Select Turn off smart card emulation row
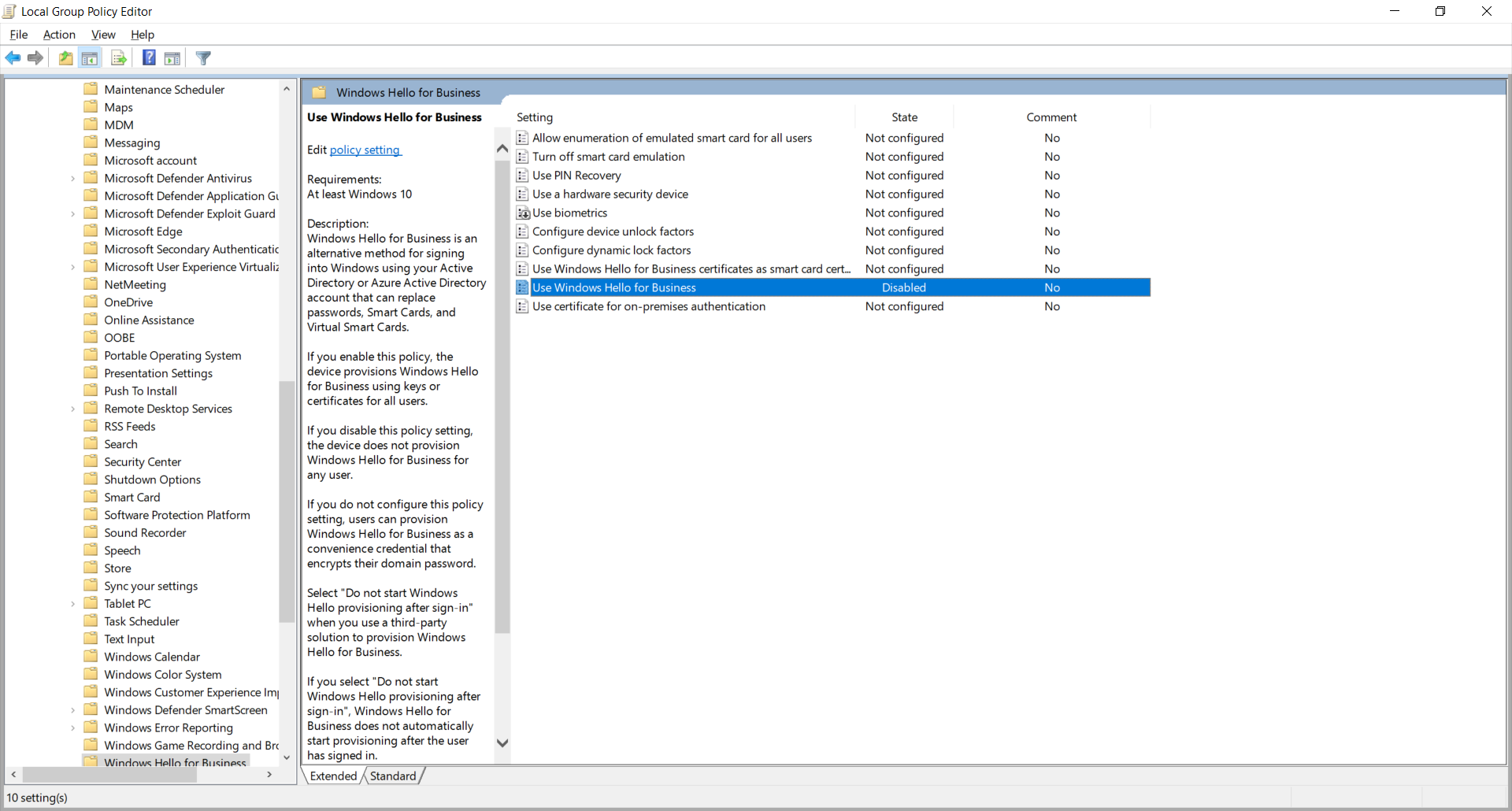This screenshot has width=1512, height=811. (x=832, y=157)
